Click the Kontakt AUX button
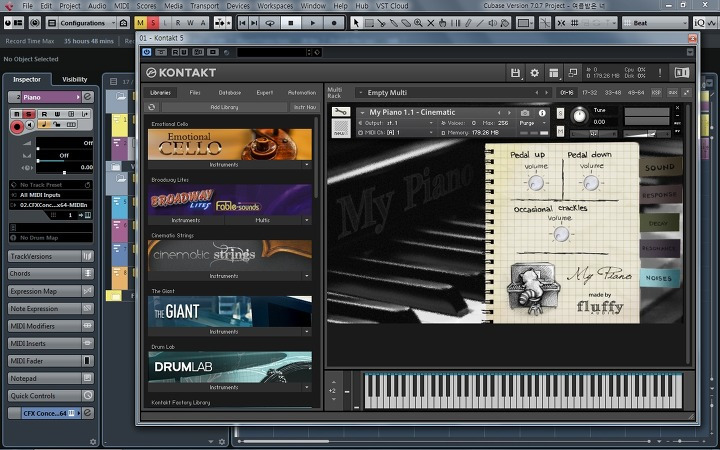 coord(673,93)
